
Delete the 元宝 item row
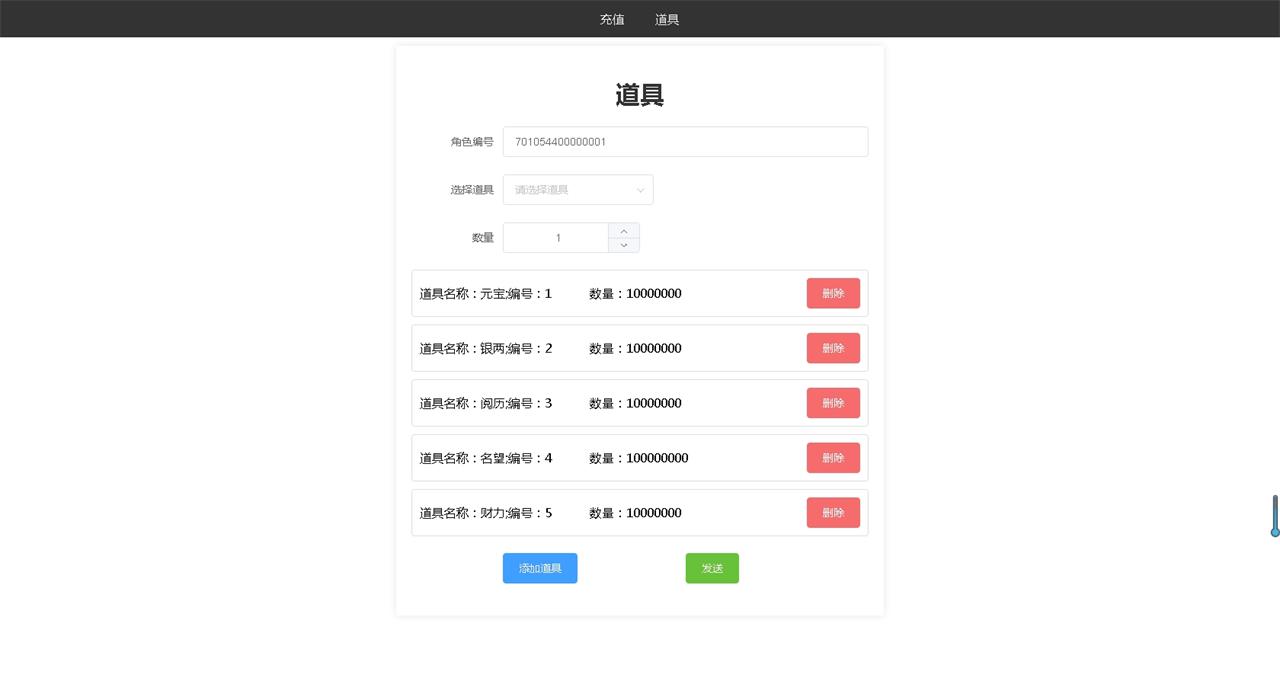[x=833, y=294]
